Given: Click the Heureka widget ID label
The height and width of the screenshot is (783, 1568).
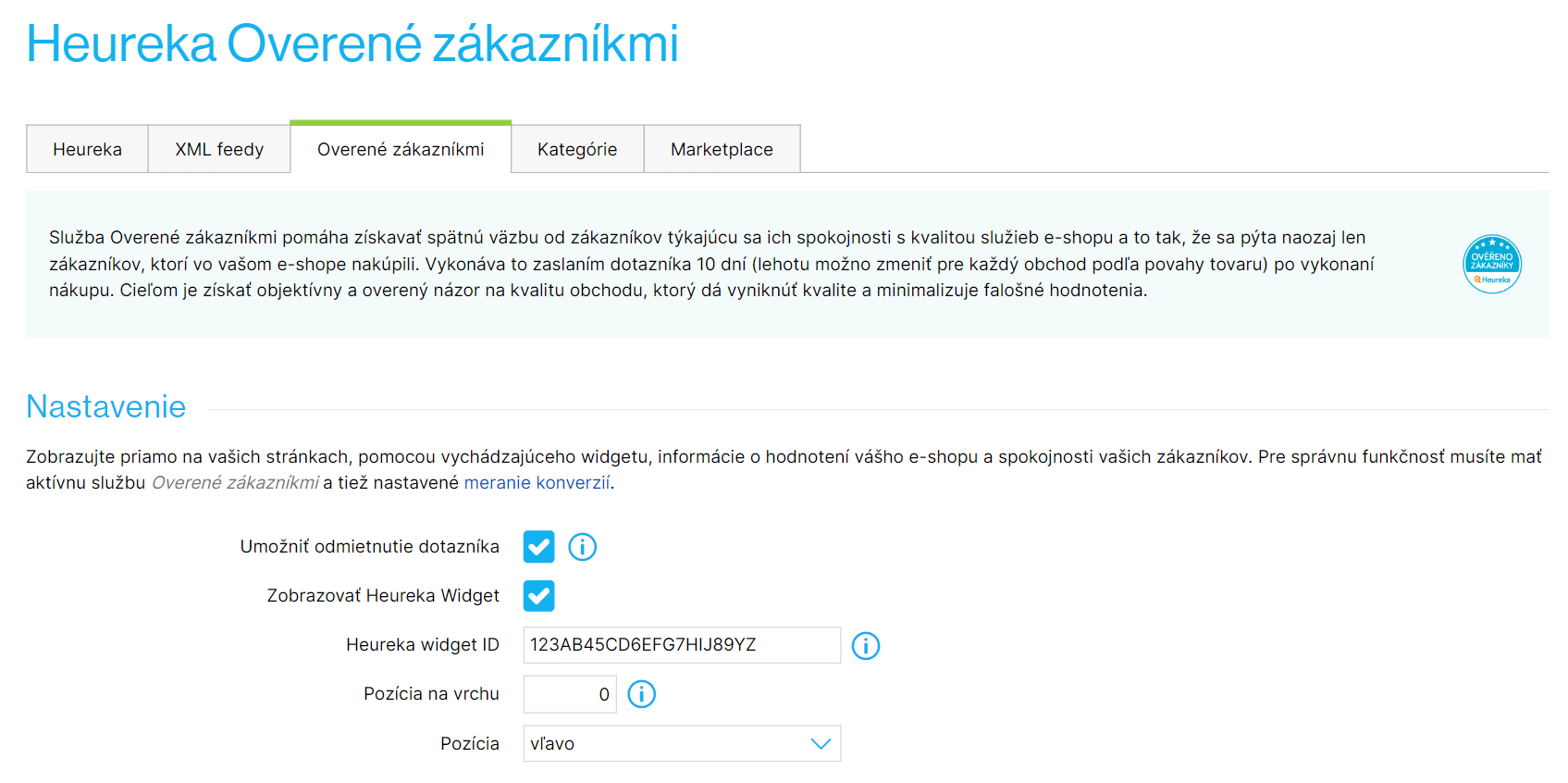Looking at the screenshot, I should (x=422, y=645).
